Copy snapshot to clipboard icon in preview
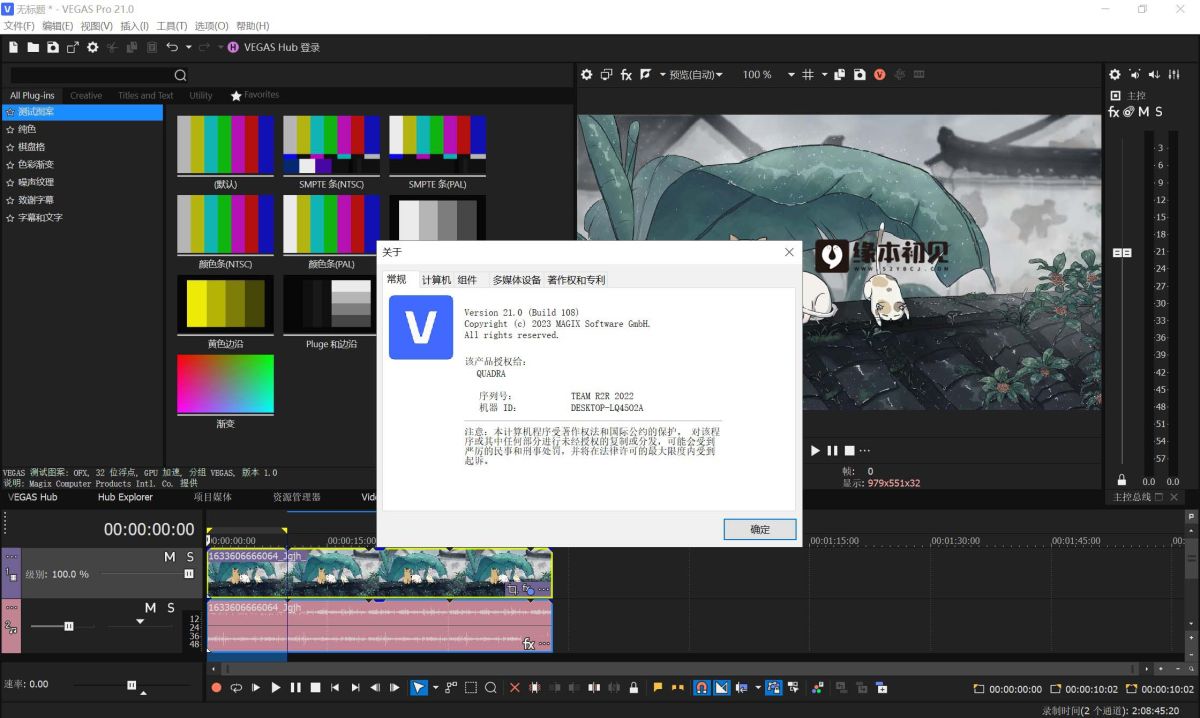 [x=840, y=75]
